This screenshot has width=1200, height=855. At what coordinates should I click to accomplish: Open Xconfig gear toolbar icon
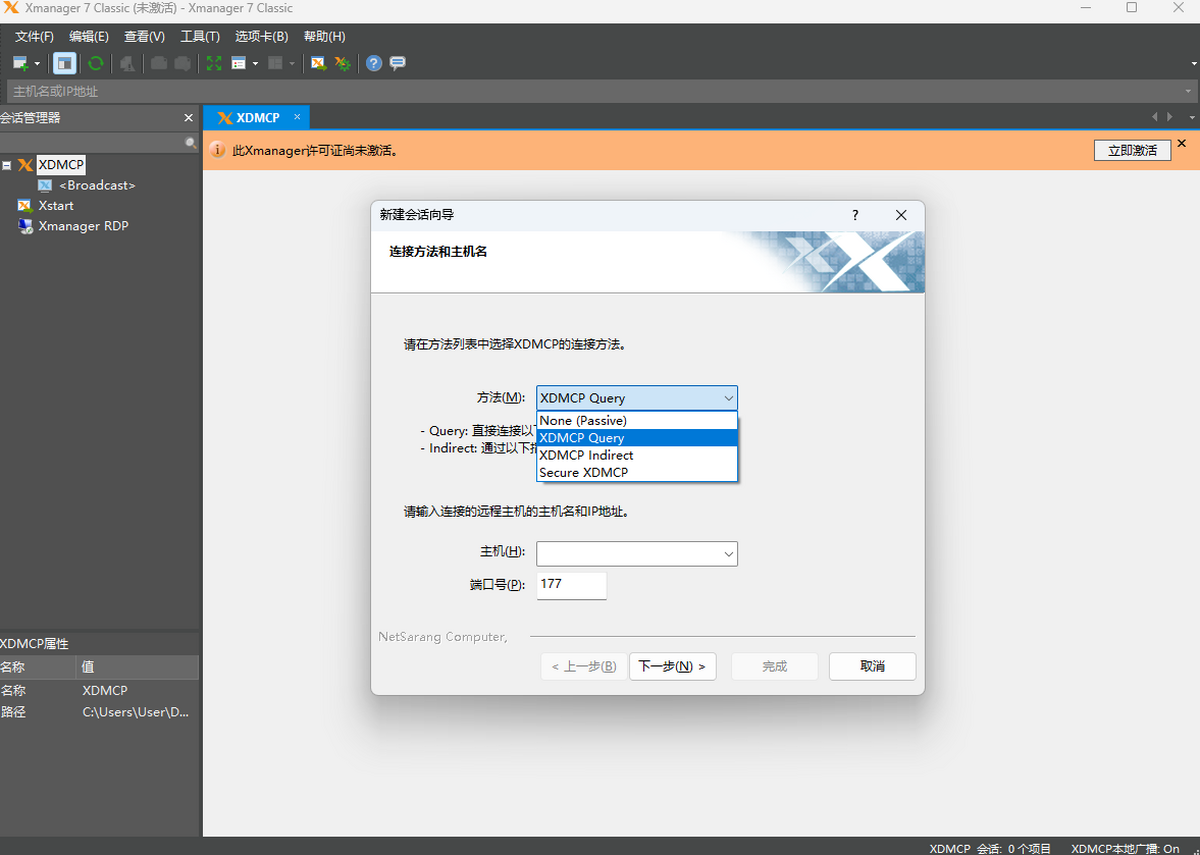tap(342, 63)
